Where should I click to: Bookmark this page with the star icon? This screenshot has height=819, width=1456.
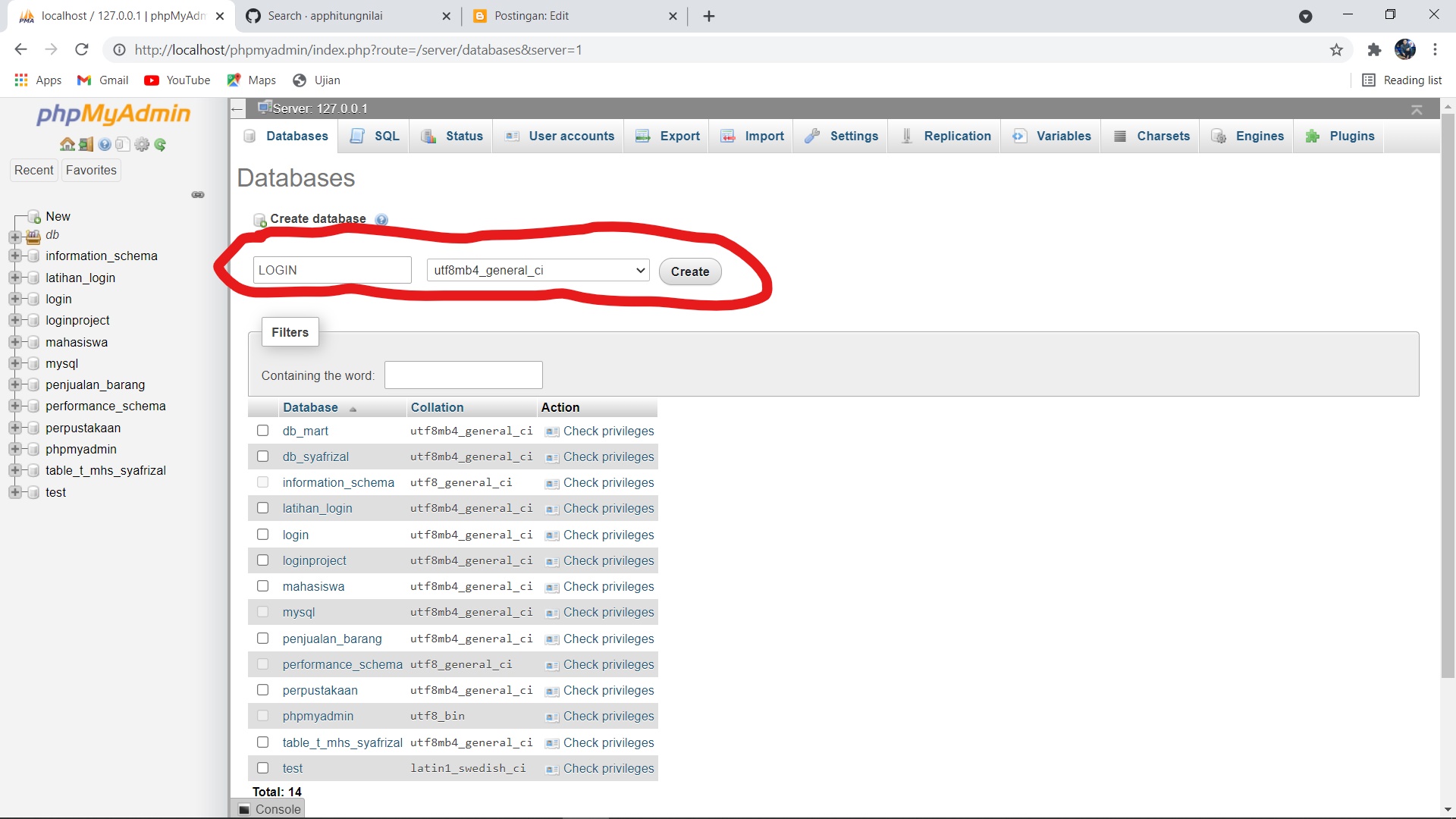click(1336, 49)
